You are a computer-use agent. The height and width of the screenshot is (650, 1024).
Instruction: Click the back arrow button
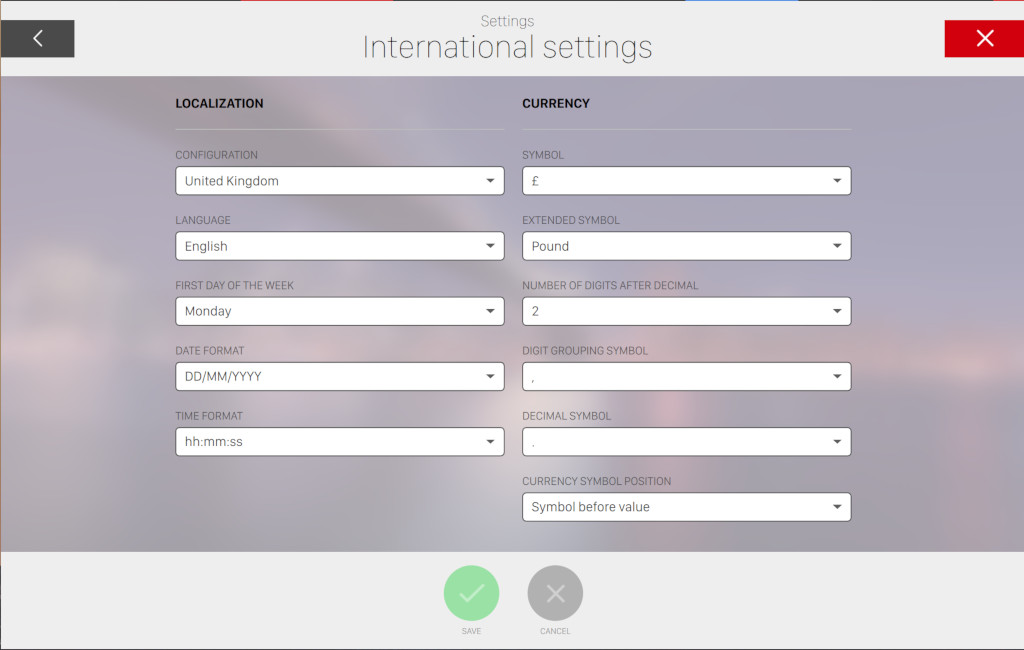click(38, 39)
